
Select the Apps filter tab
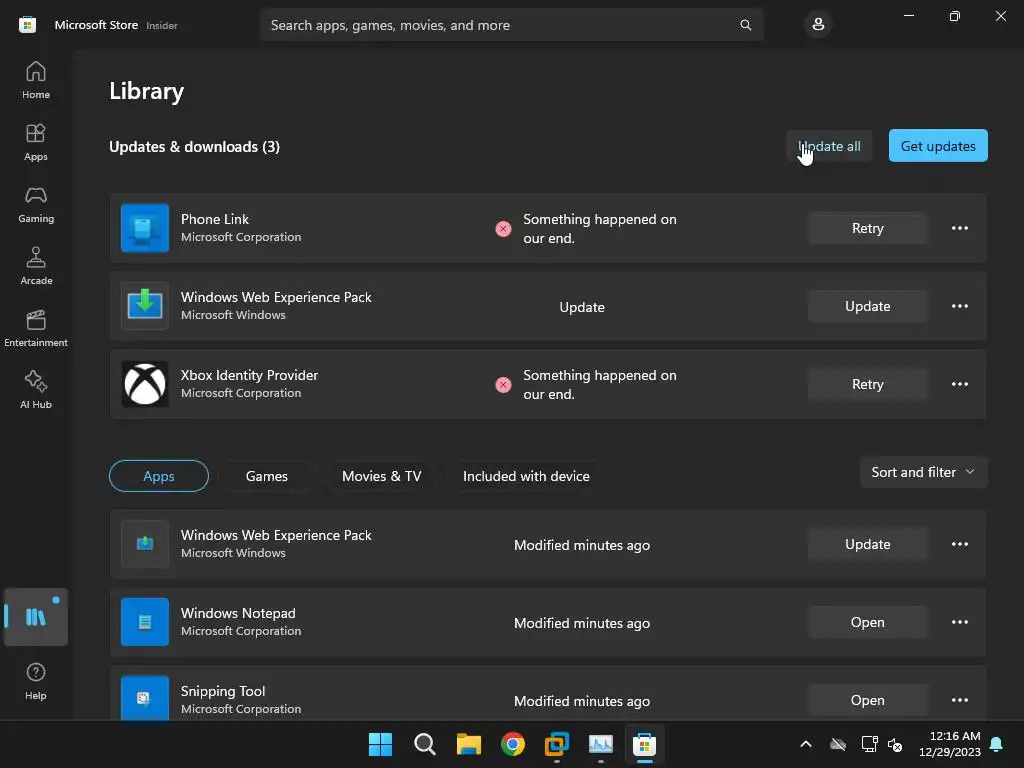(159, 476)
